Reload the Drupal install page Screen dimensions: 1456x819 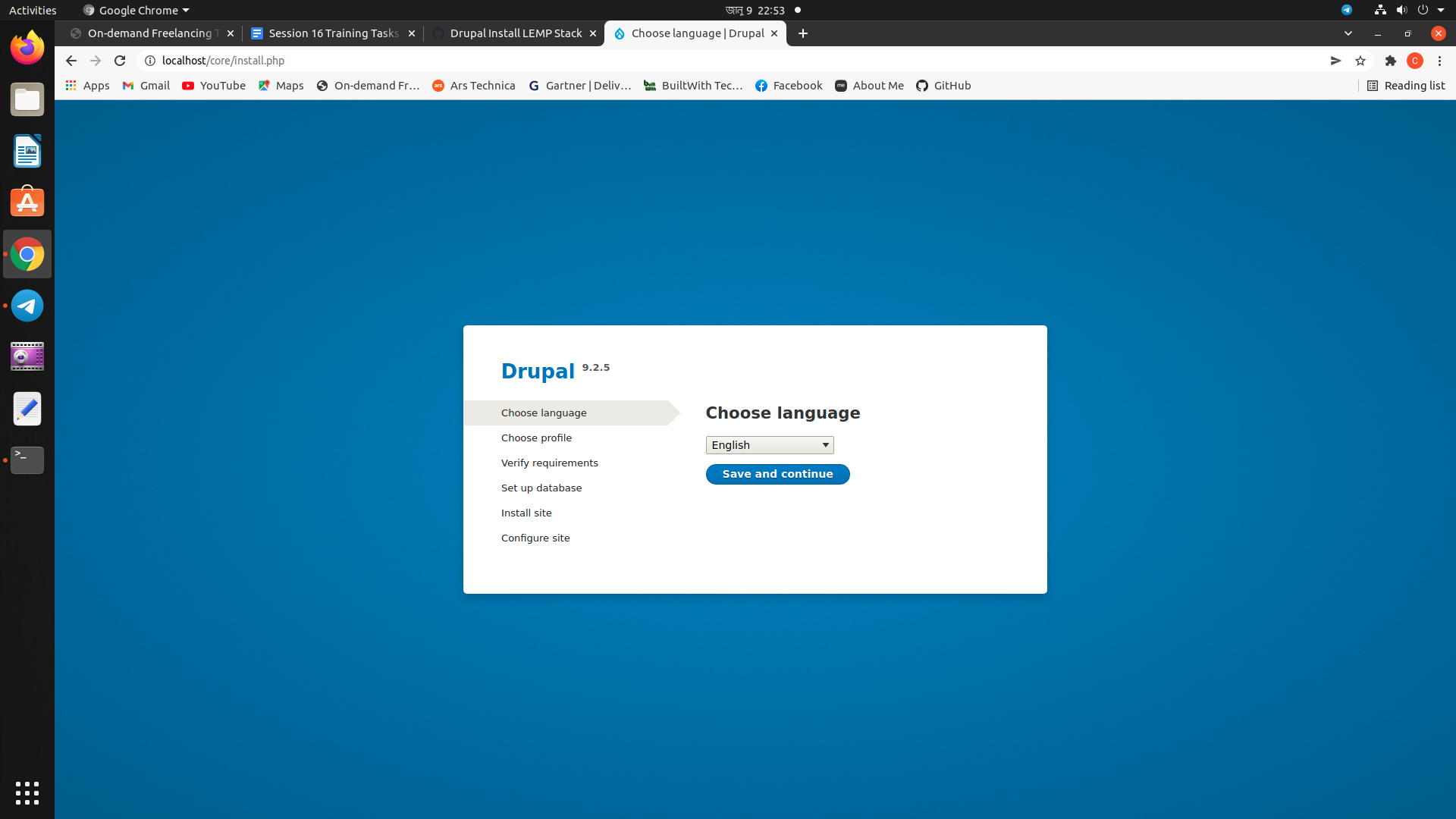pyautogui.click(x=120, y=61)
